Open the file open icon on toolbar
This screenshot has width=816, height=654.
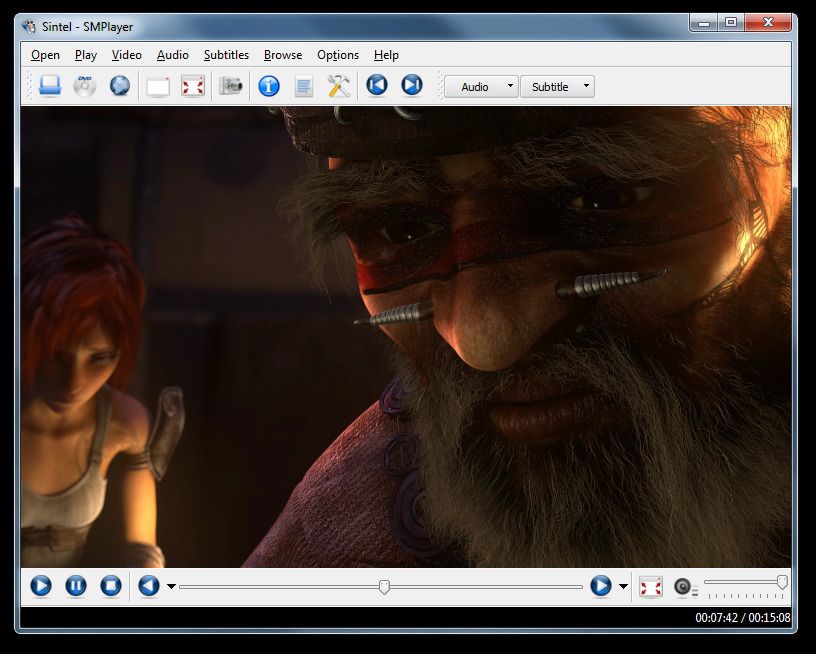(49, 86)
